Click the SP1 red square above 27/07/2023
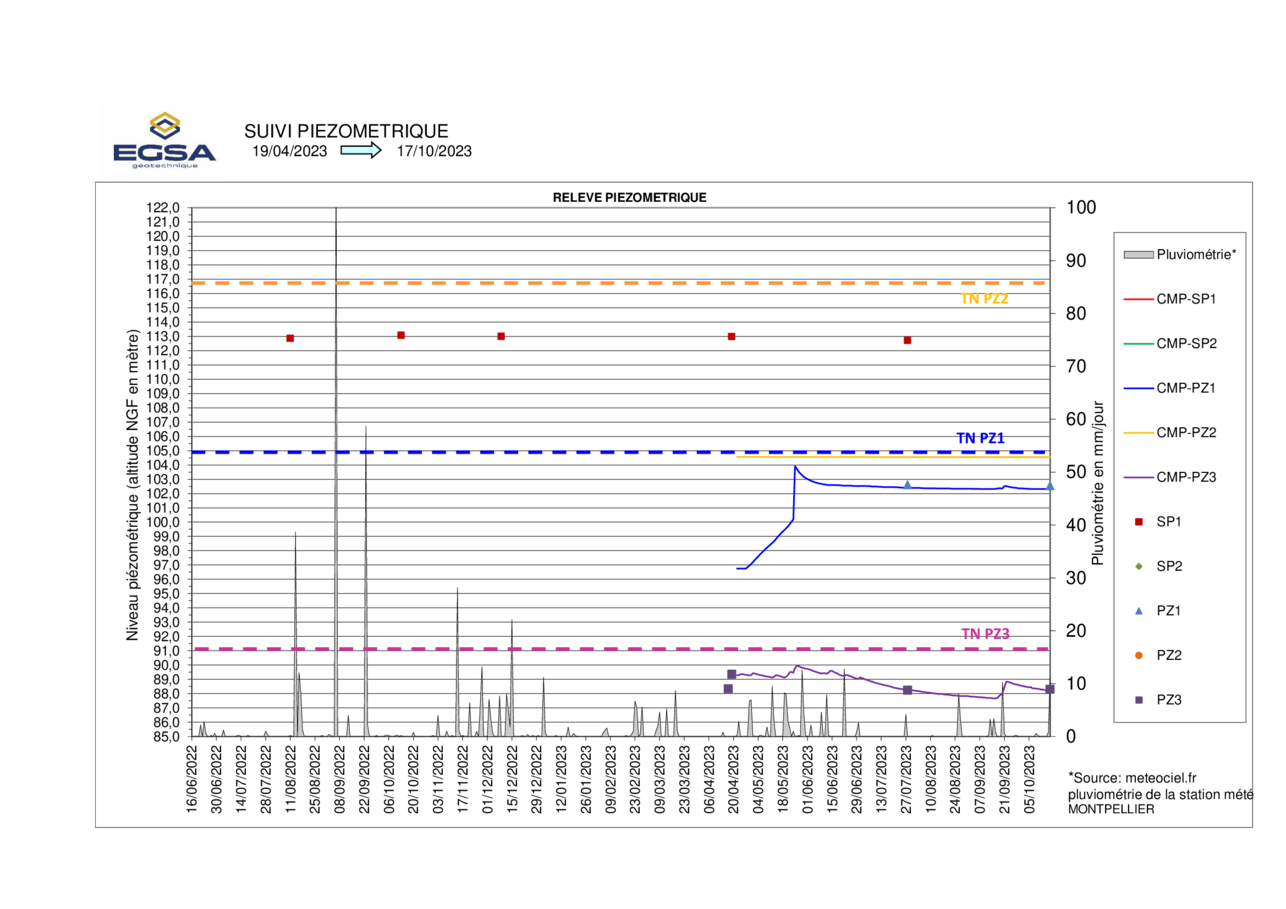This screenshot has height=909, width=1286. coord(907,340)
